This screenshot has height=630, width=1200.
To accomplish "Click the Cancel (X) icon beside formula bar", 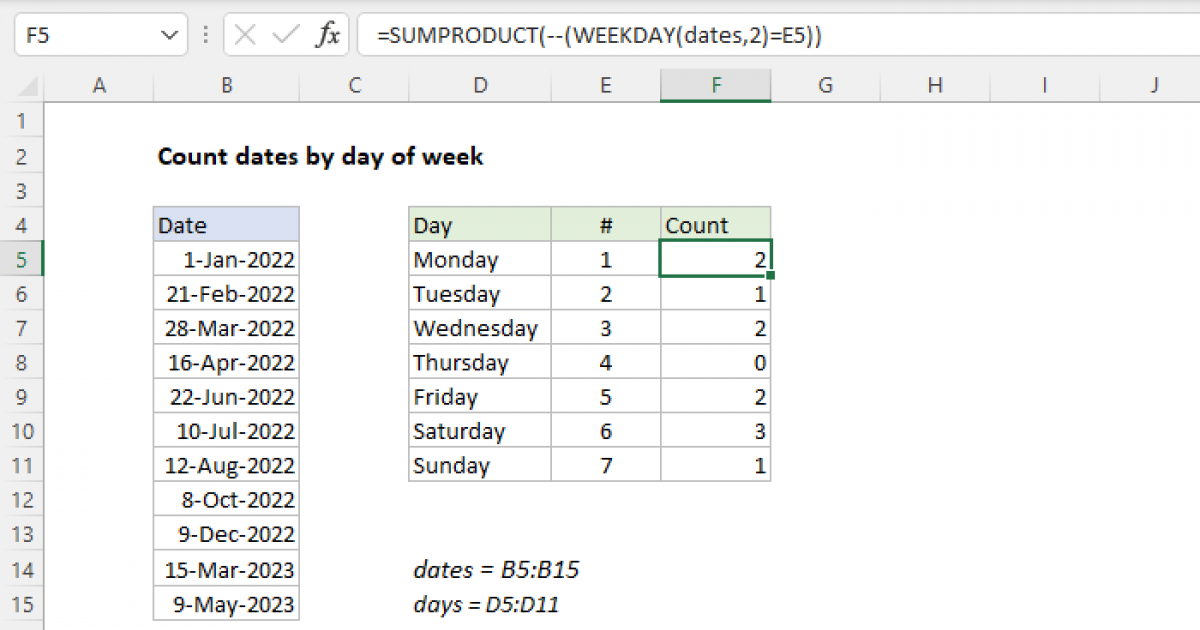I will 243,33.
